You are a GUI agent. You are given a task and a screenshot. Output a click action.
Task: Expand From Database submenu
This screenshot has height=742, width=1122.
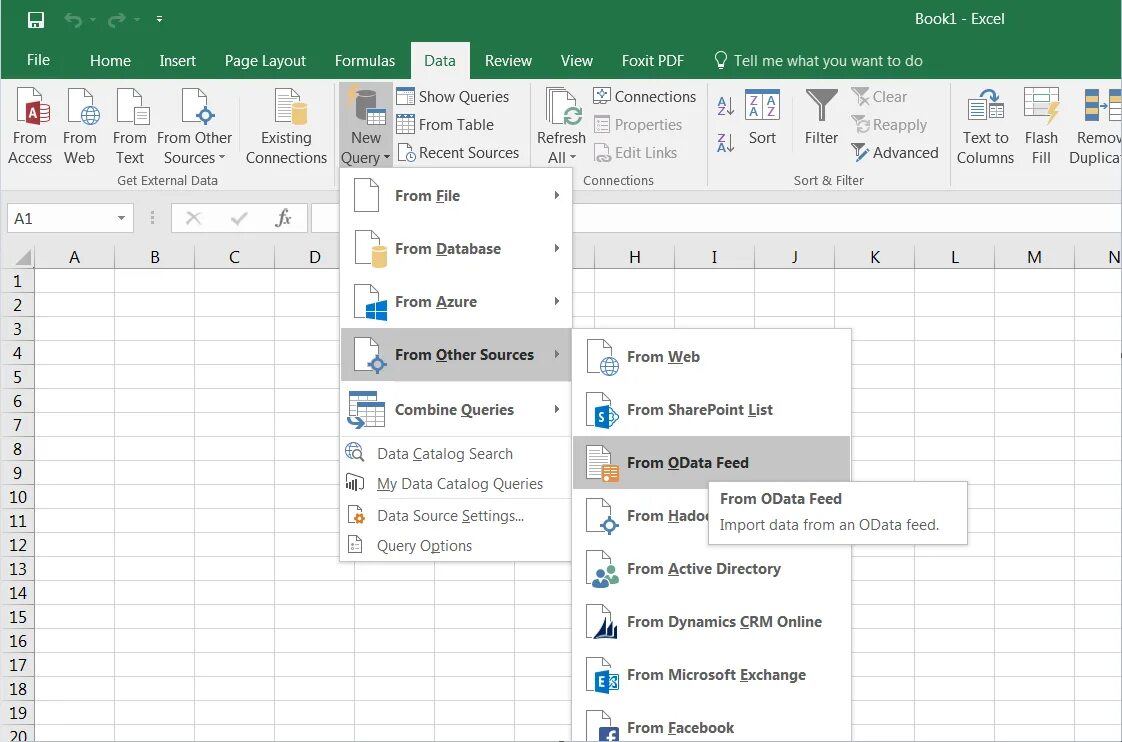tap(456, 248)
